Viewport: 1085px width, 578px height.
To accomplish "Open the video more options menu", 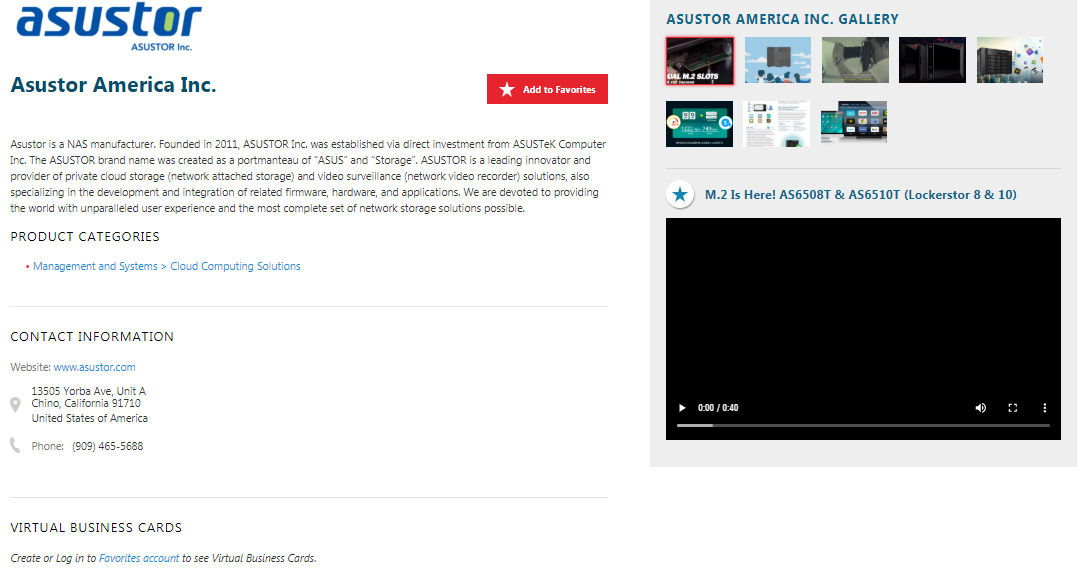I will pyautogui.click(x=1044, y=408).
